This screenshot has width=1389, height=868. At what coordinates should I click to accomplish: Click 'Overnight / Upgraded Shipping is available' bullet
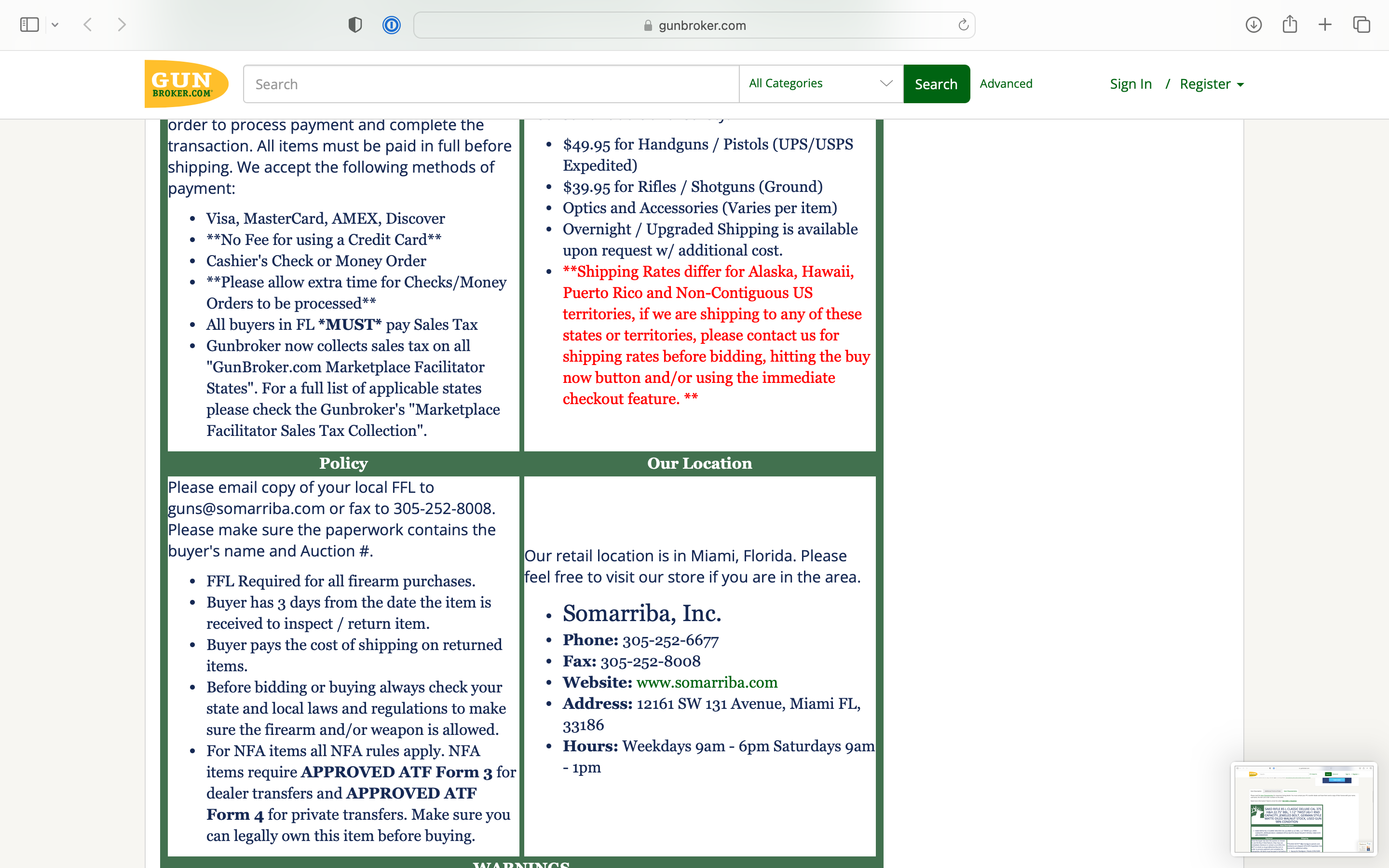[x=710, y=240]
